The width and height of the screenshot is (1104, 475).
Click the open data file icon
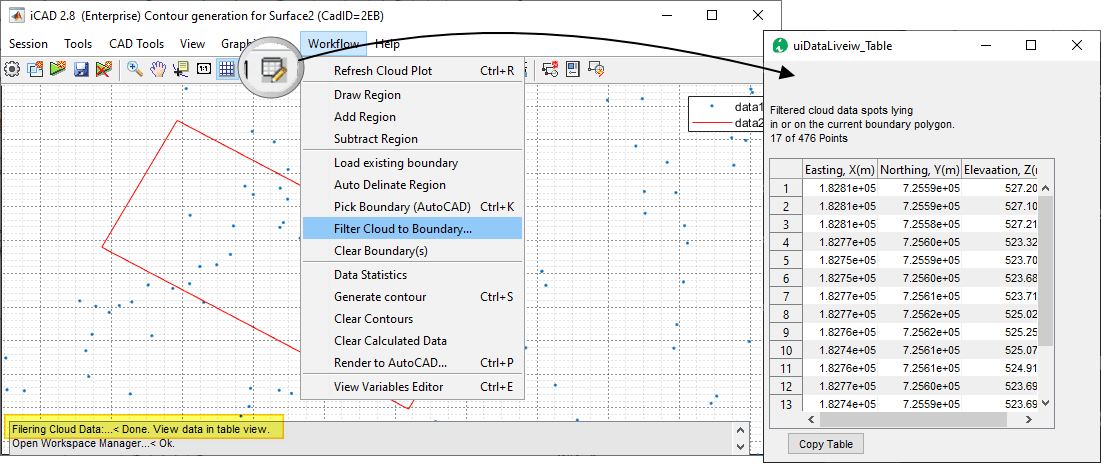[58, 69]
